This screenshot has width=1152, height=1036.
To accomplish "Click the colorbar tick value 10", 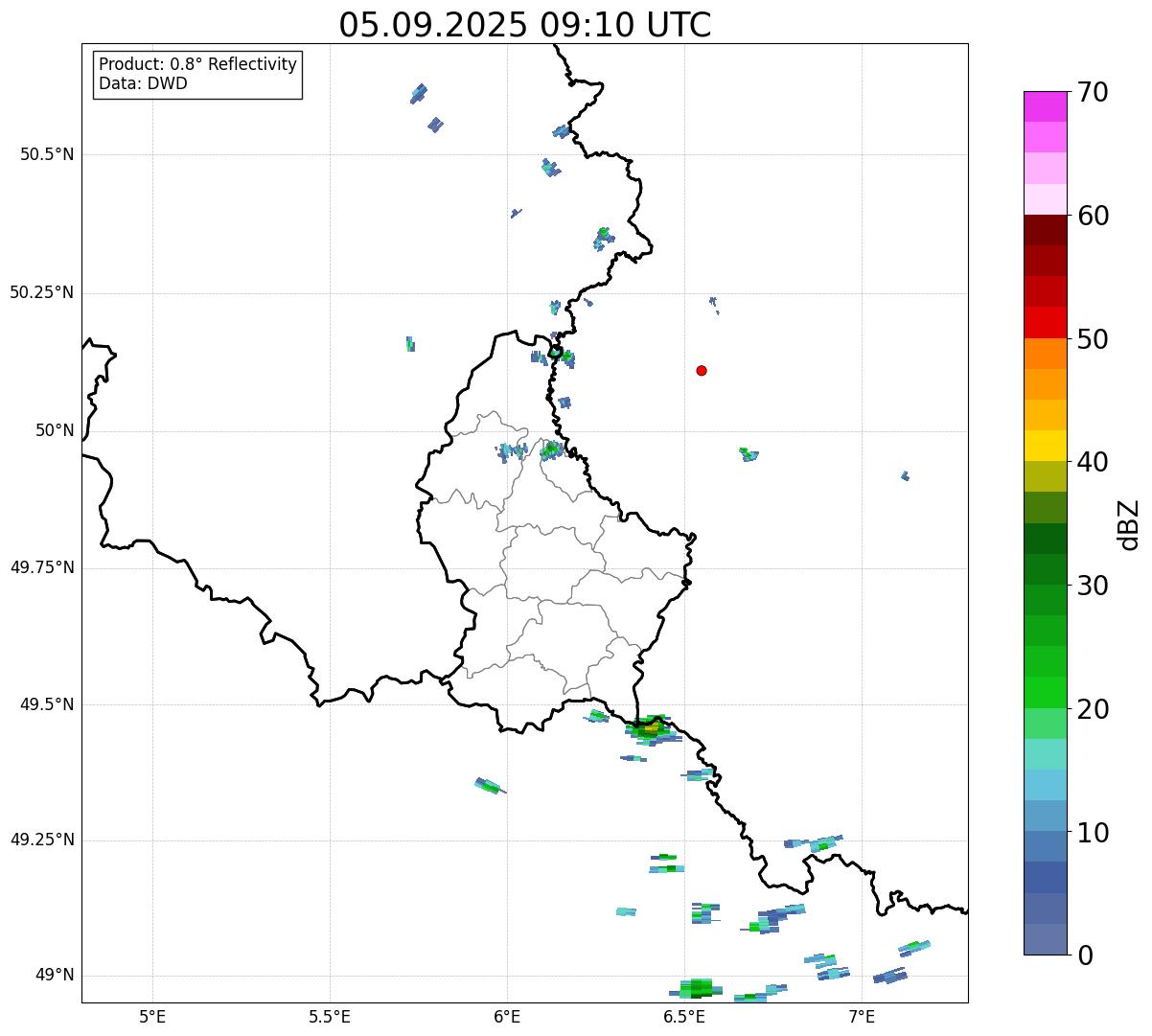I will point(1092,832).
